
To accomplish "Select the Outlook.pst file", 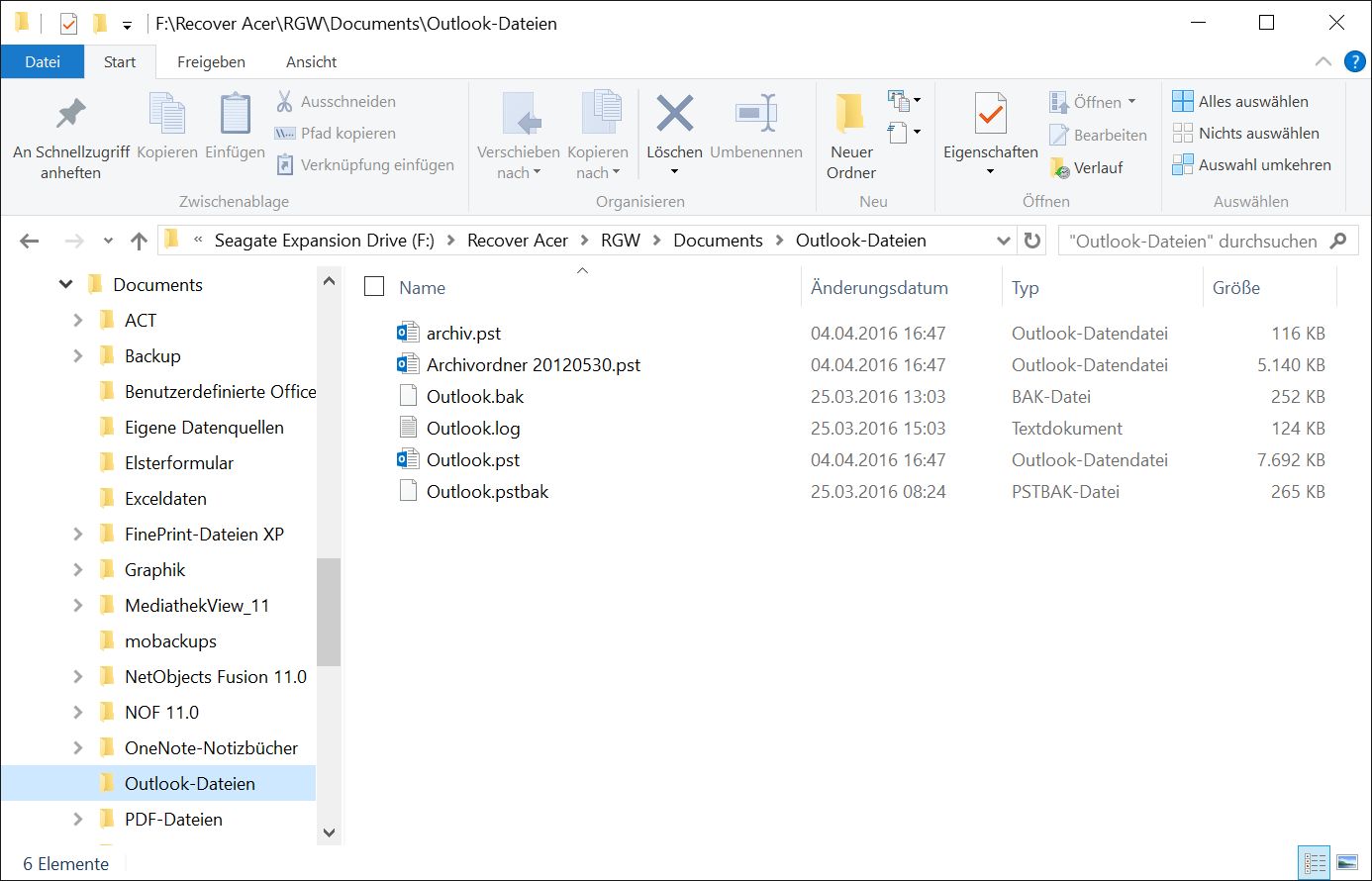I will coord(472,459).
